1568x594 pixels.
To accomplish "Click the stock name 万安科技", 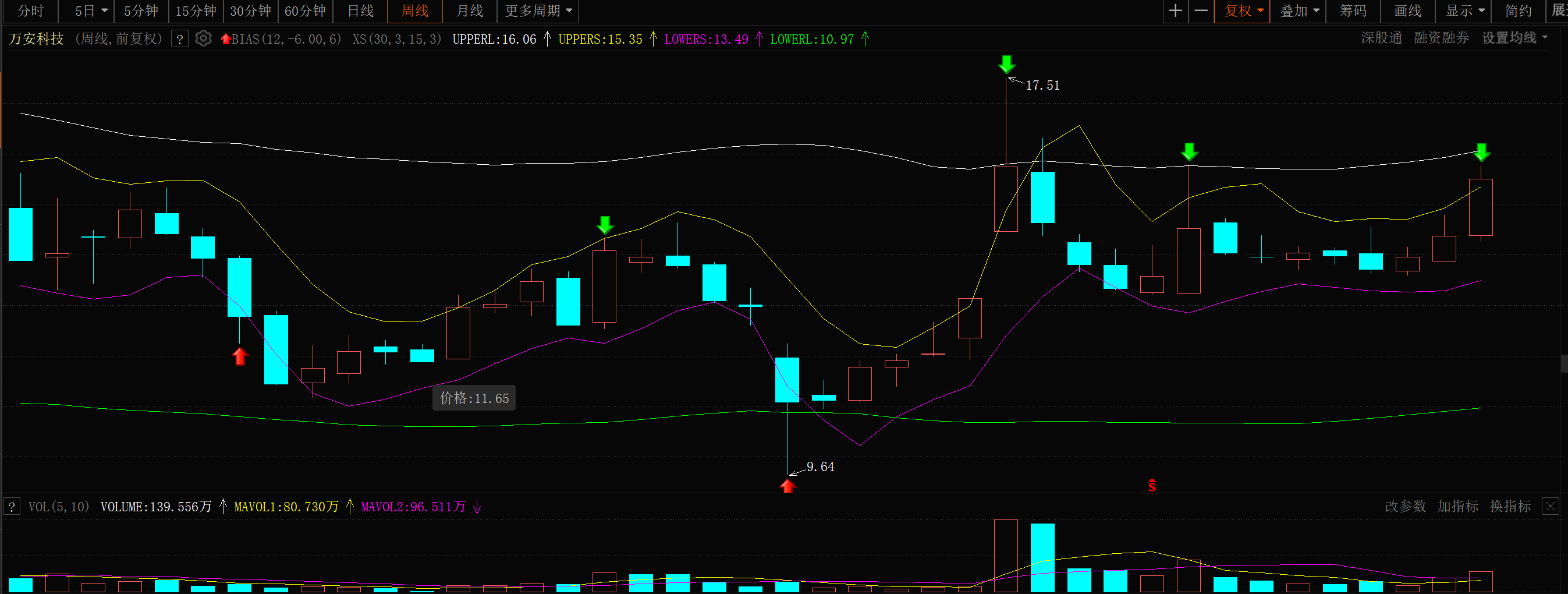I will click(37, 39).
